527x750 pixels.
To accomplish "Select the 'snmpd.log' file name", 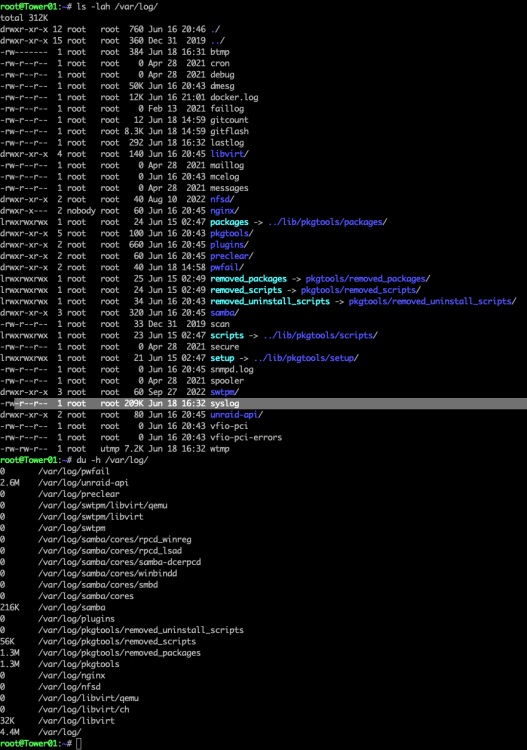I will click(232, 370).
